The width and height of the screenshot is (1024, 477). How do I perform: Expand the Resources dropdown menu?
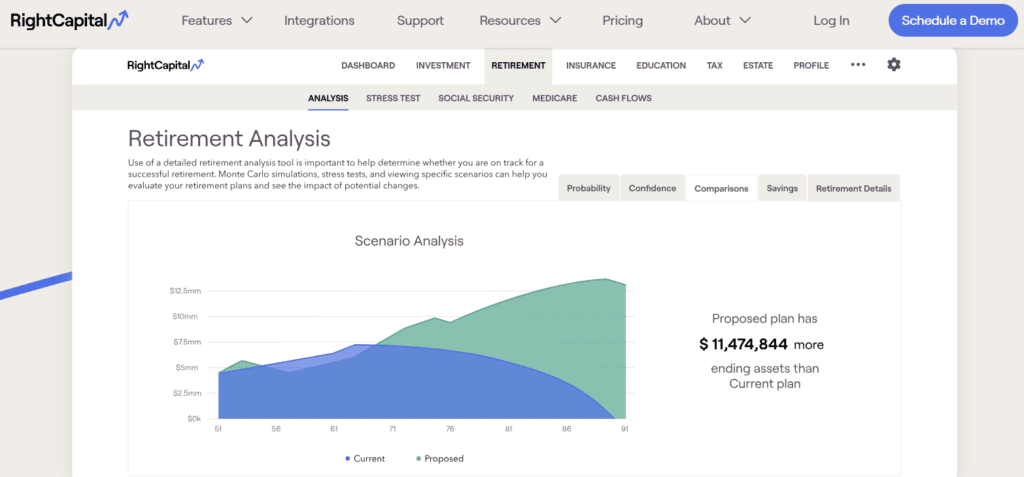(520, 20)
